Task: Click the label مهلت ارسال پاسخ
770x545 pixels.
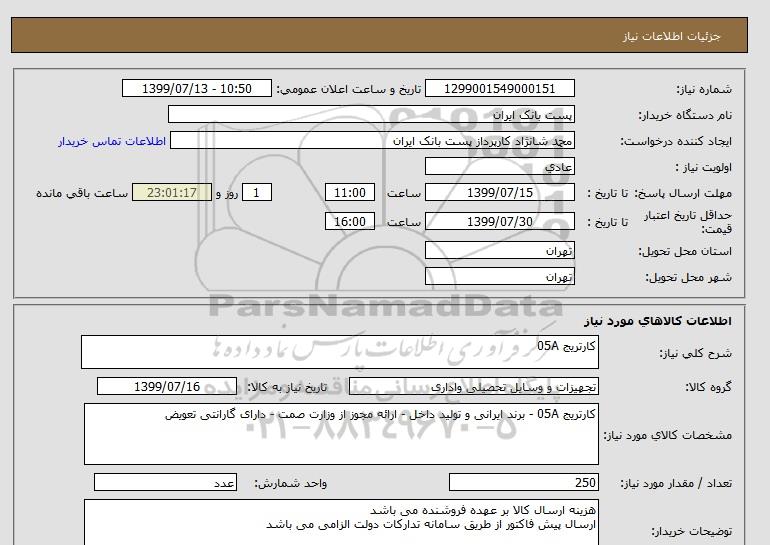Action: coord(684,193)
